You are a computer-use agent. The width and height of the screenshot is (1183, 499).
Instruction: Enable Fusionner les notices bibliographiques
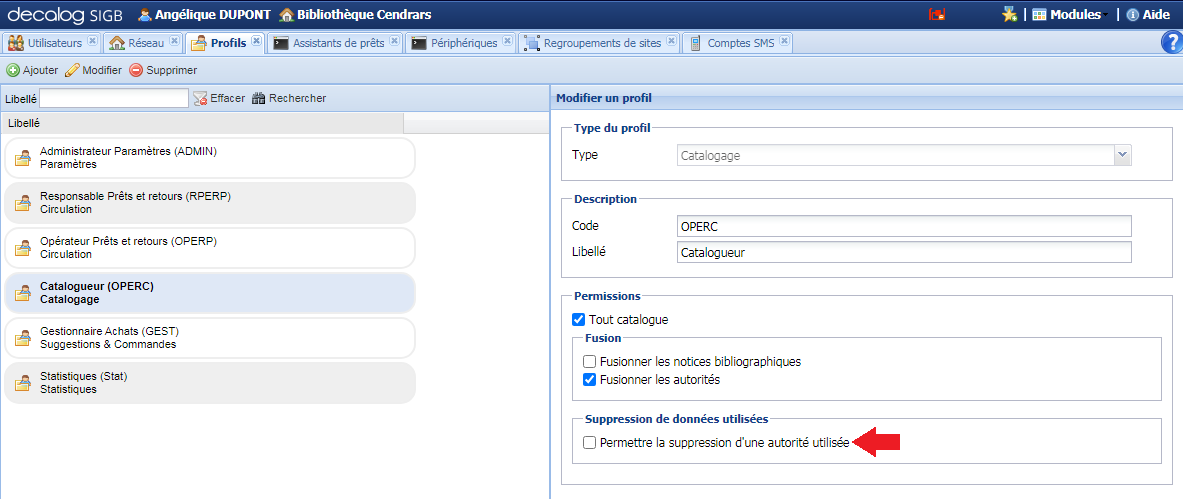590,362
